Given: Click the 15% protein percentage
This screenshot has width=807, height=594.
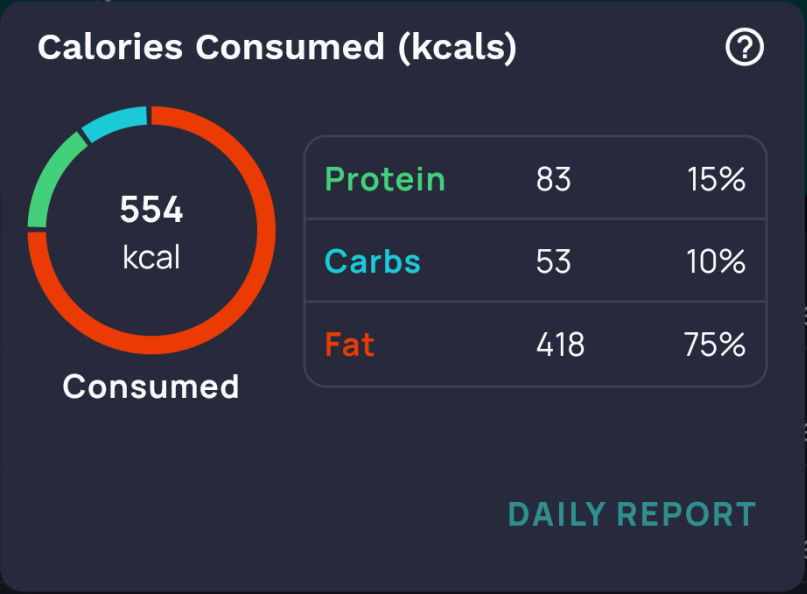Looking at the screenshot, I should coord(716,180).
